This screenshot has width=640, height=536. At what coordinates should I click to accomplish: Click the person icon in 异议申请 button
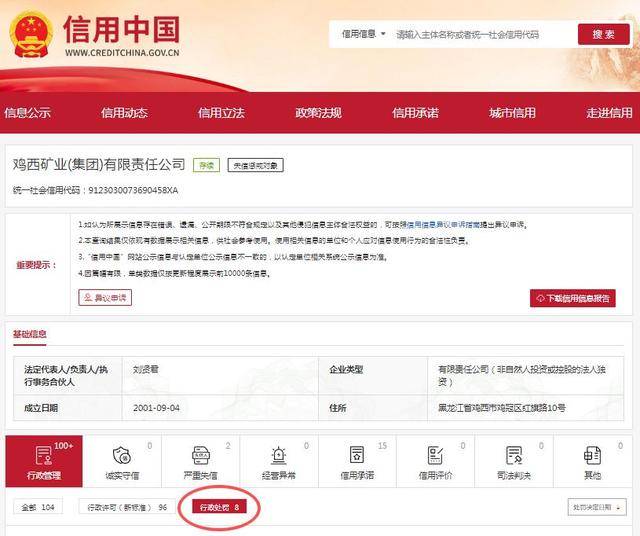[x=88, y=298]
